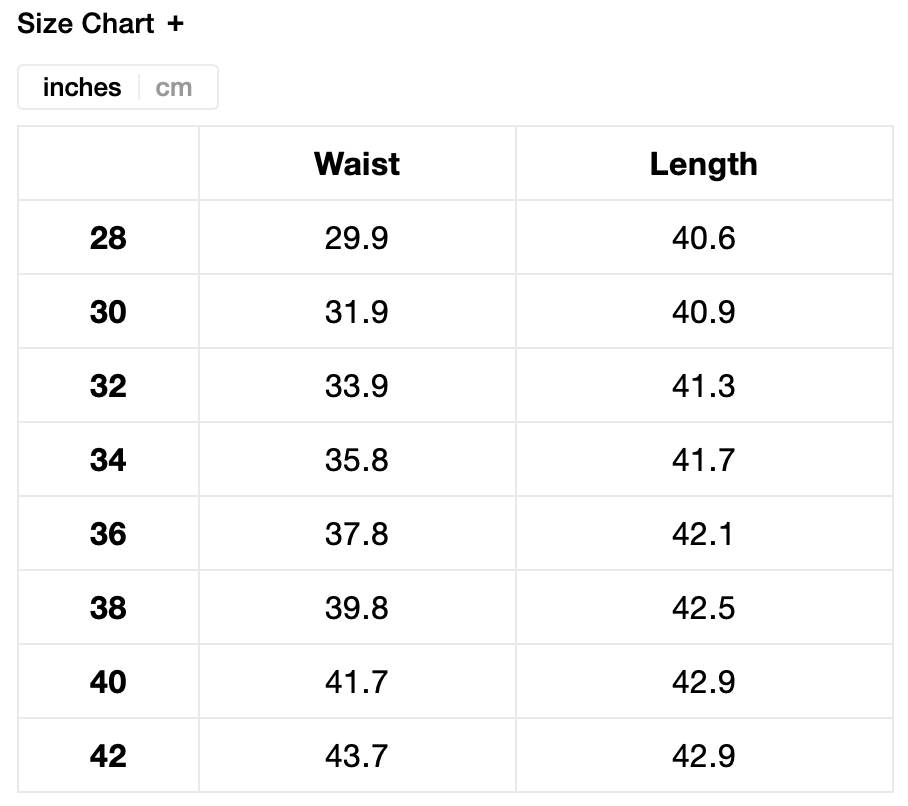Switch units to cm
The image size is (908, 806).
pyautogui.click(x=174, y=88)
